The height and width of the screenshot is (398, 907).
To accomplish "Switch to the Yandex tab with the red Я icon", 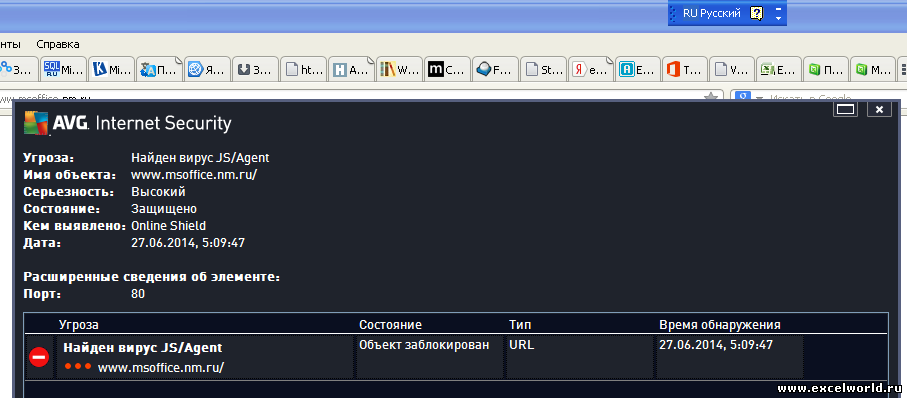I will [592, 69].
